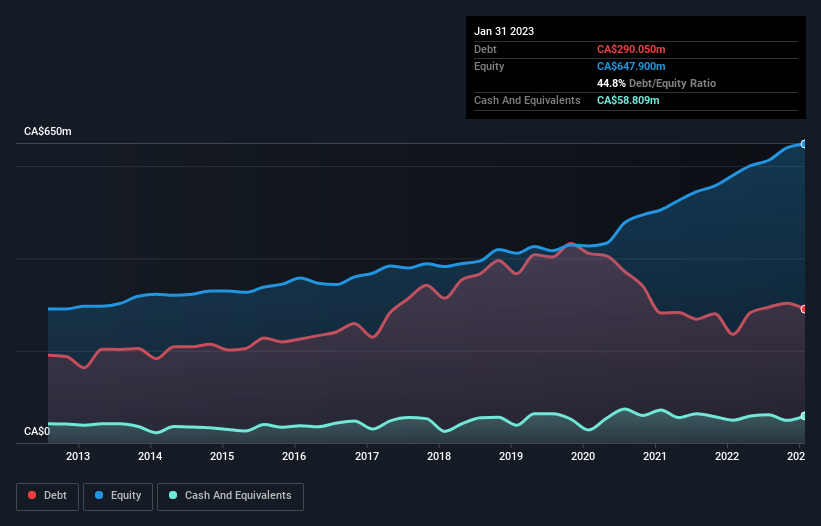Viewport: 821px width, 526px height.
Task: Click the 2018 axis label
Action: click(x=439, y=456)
